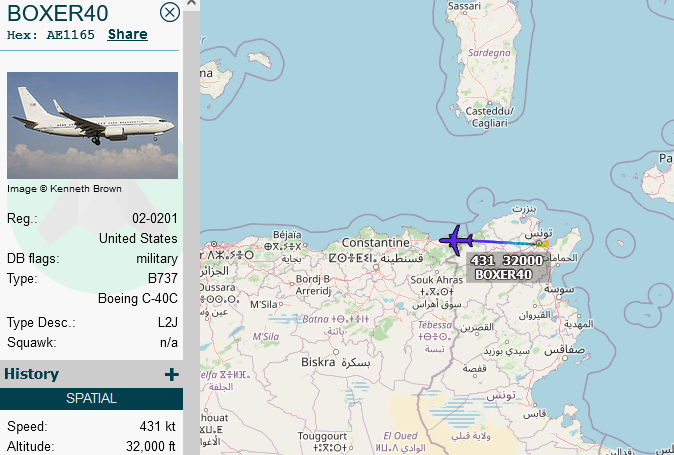Click the Squawk value n/a
This screenshot has height=455, width=674.
pyautogui.click(x=169, y=342)
